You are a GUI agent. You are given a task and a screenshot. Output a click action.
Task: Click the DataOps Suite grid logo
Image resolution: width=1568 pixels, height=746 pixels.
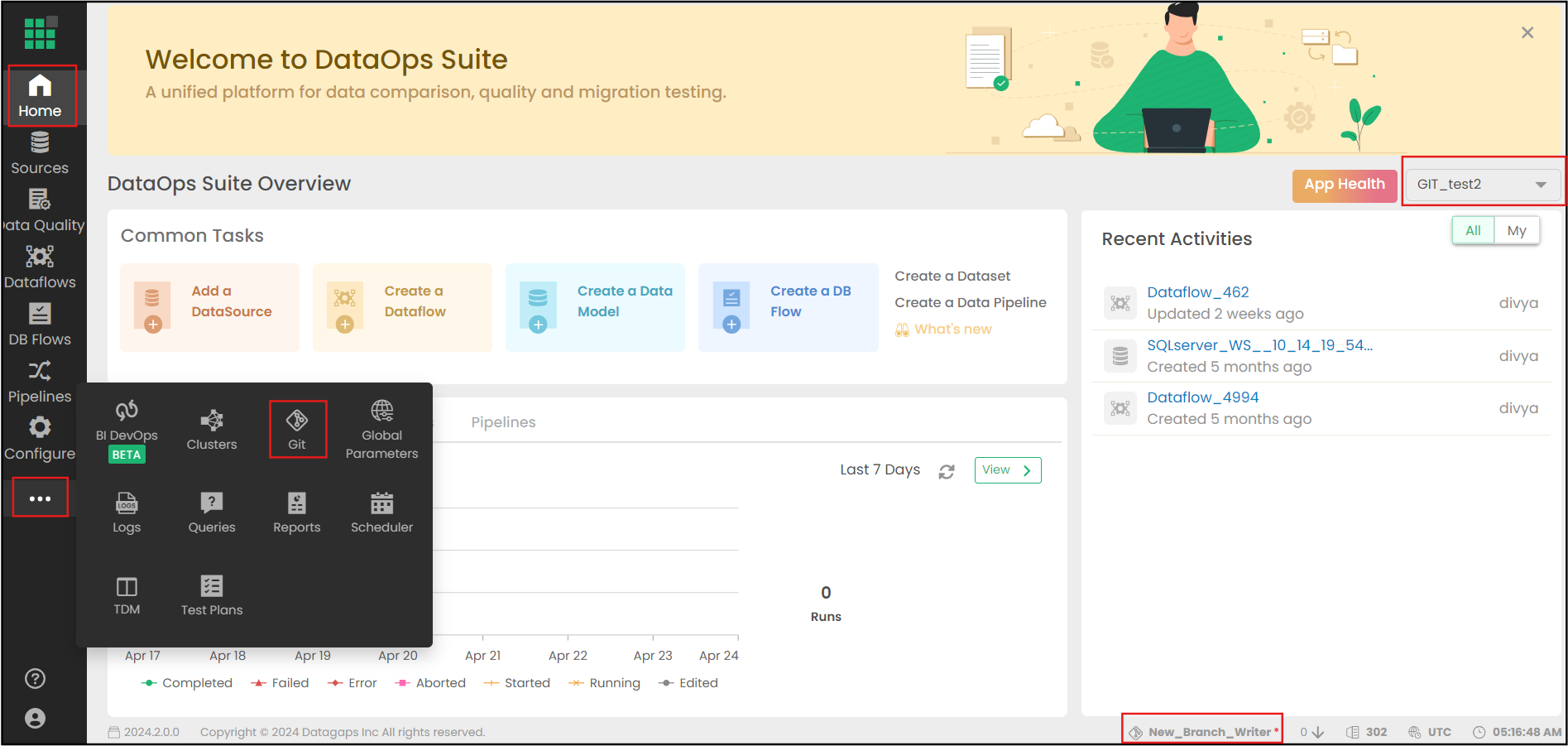[x=40, y=33]
